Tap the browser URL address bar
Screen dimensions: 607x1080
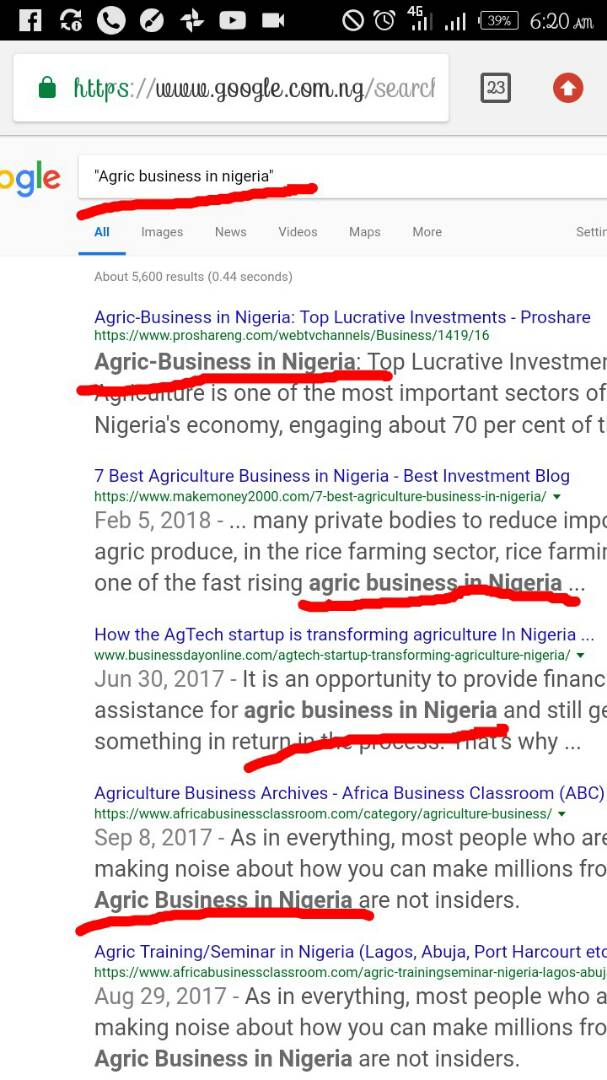coord(231,88)
